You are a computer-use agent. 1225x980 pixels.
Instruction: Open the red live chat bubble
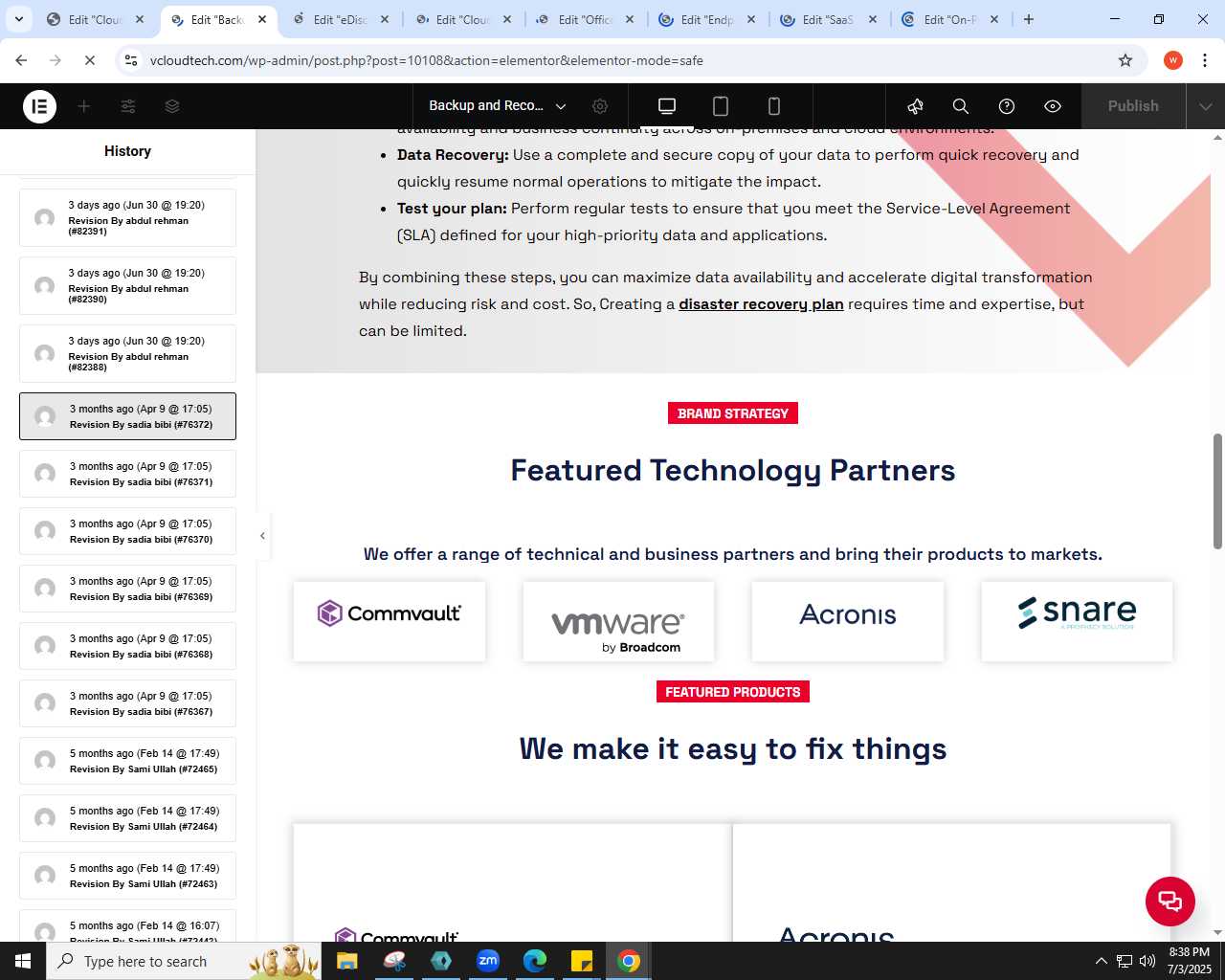pyautogui.click(x=1170, y=901)
